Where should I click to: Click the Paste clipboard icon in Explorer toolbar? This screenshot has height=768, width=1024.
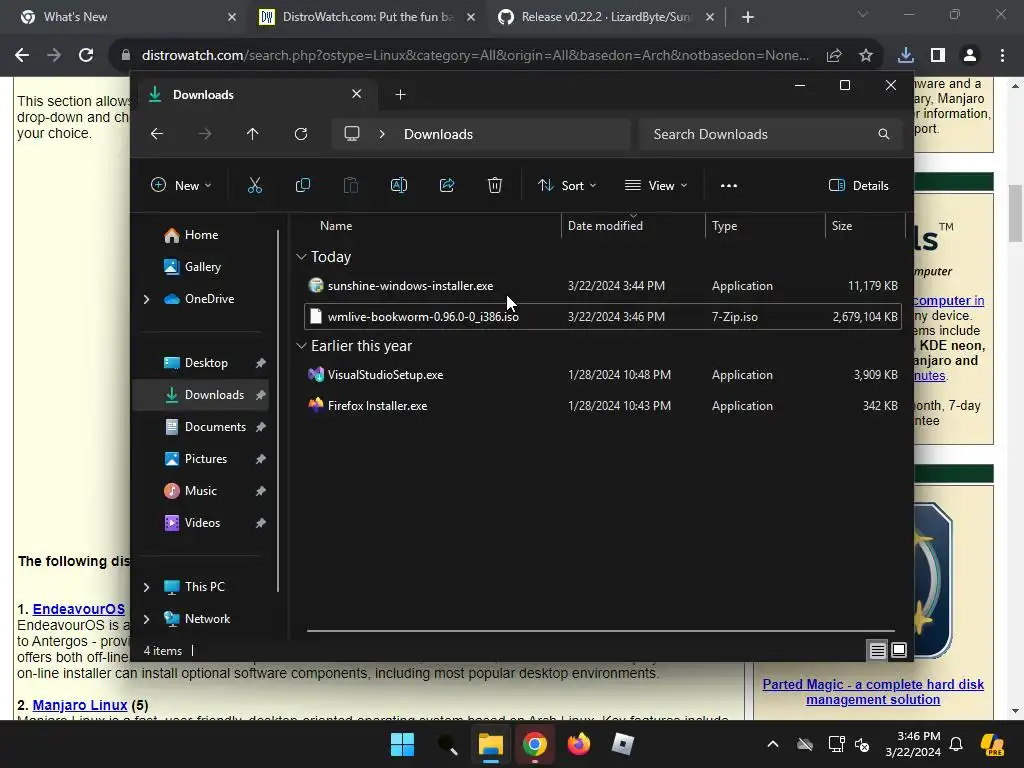pos(351,185)
